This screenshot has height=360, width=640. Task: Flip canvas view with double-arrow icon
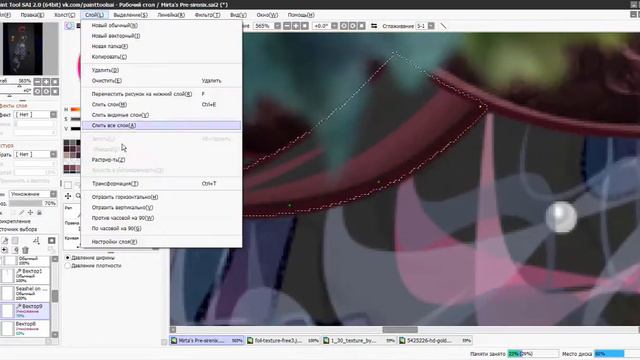[374, 26]
